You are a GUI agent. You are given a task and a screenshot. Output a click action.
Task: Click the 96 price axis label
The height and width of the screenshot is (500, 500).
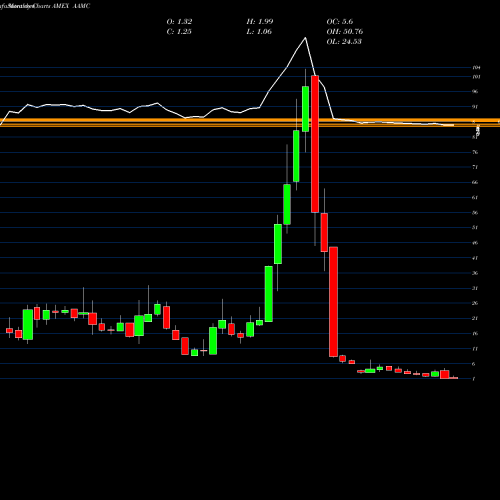coord(475,92)
